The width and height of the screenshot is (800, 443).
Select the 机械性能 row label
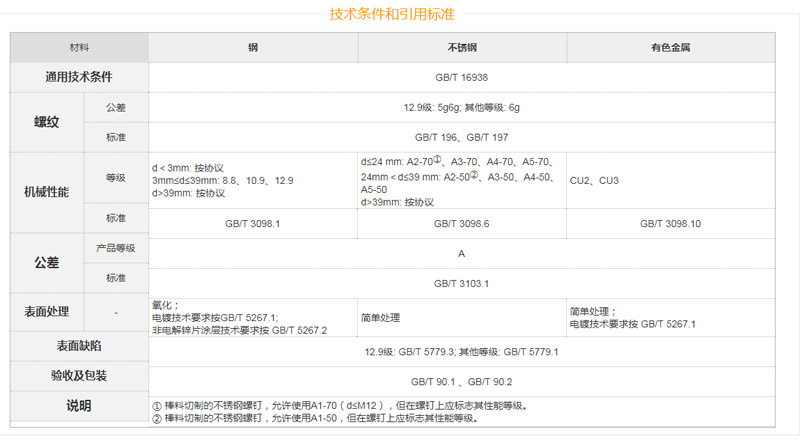point(47,192)
